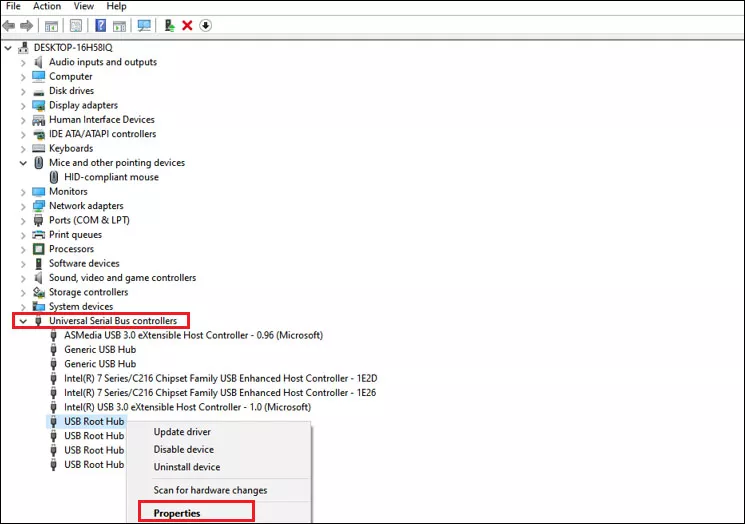Viewport: 745px width, 524px height.
Task: Open the File menu
Action: (13, 6)
